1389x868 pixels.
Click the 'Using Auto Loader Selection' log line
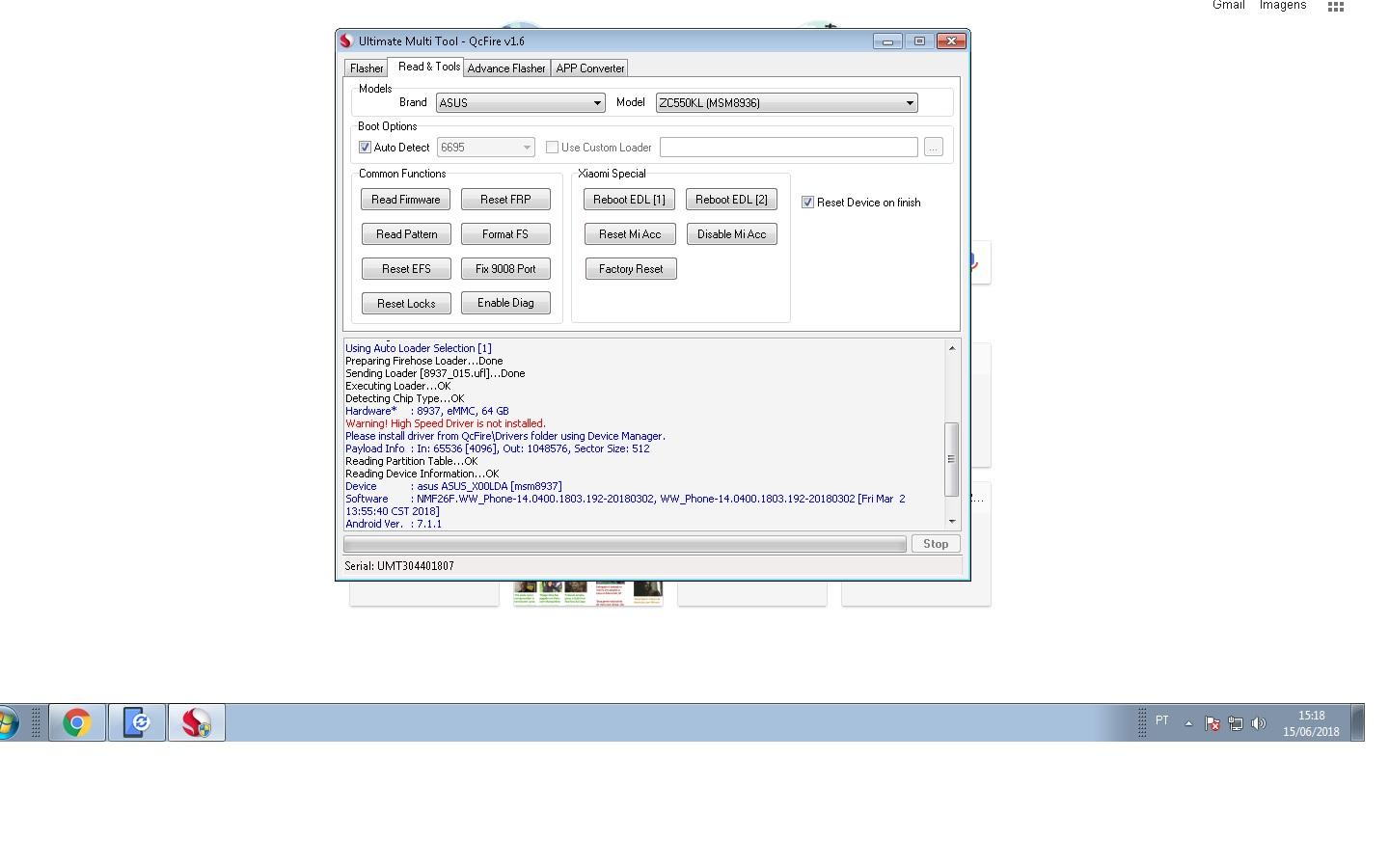point(419,348)
